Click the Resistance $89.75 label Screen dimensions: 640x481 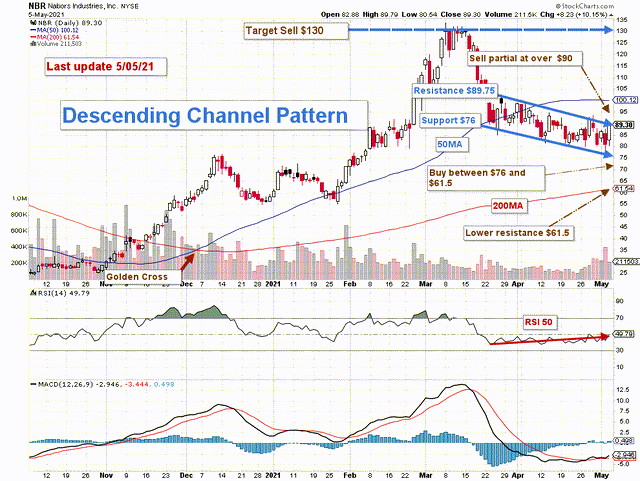pyautogui.click(x=454, y=90)
